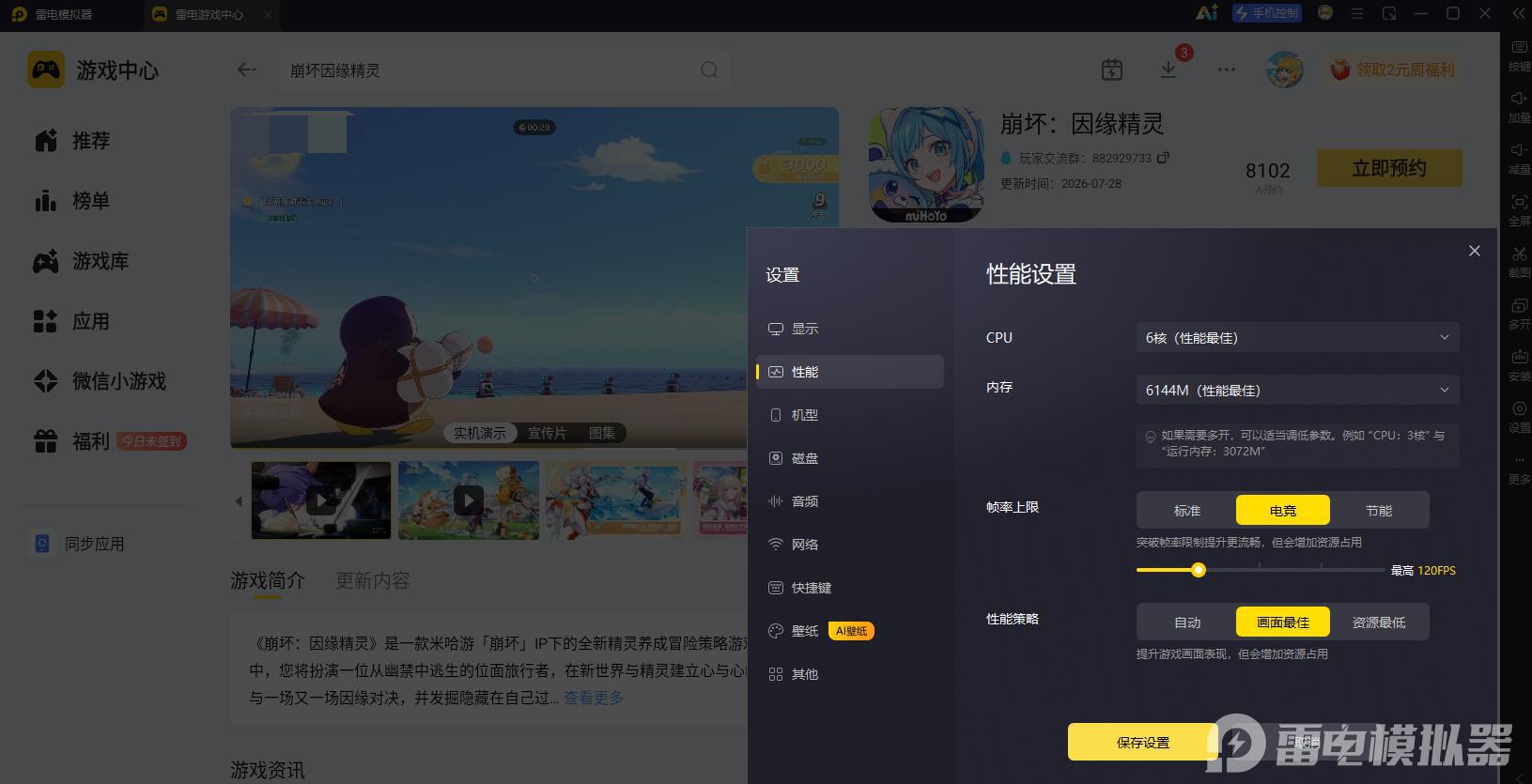Play the second video thumbnail
This screenshot has width=1532, height=784.
coord(469,500)
